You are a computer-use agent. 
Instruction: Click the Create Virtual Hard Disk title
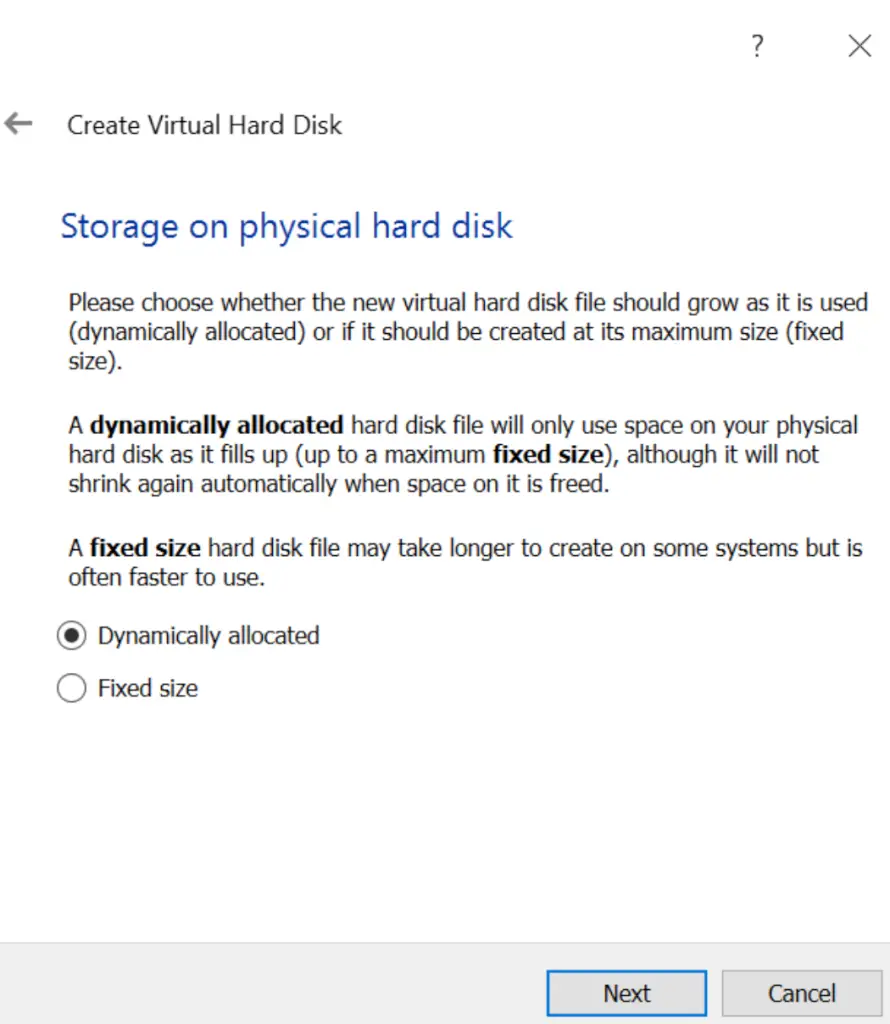(204, 124)
